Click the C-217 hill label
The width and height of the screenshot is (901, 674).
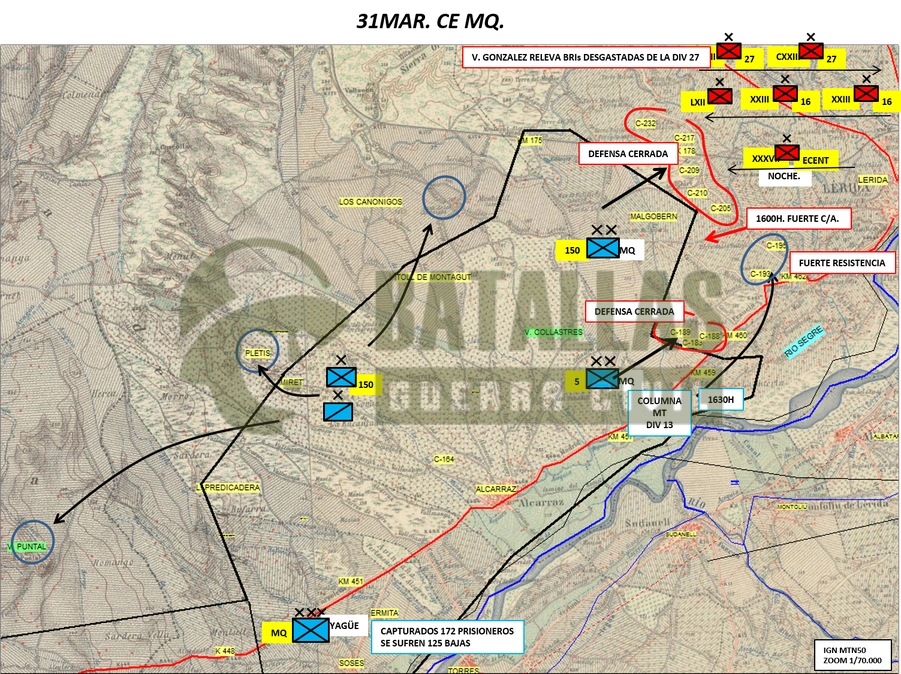pyautogui.click(x=684, y=138)
